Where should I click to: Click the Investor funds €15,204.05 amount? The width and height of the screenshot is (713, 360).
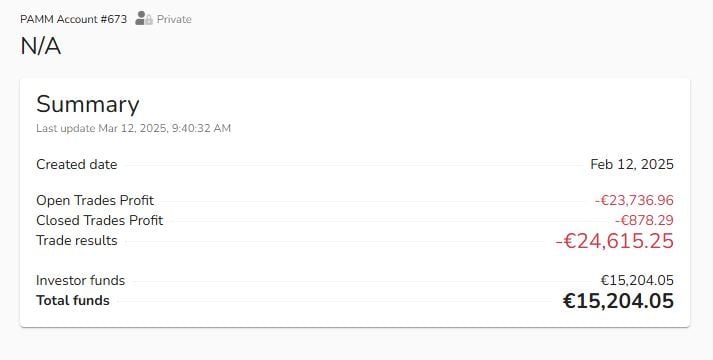pyautogui.click(x=637, y=280)
